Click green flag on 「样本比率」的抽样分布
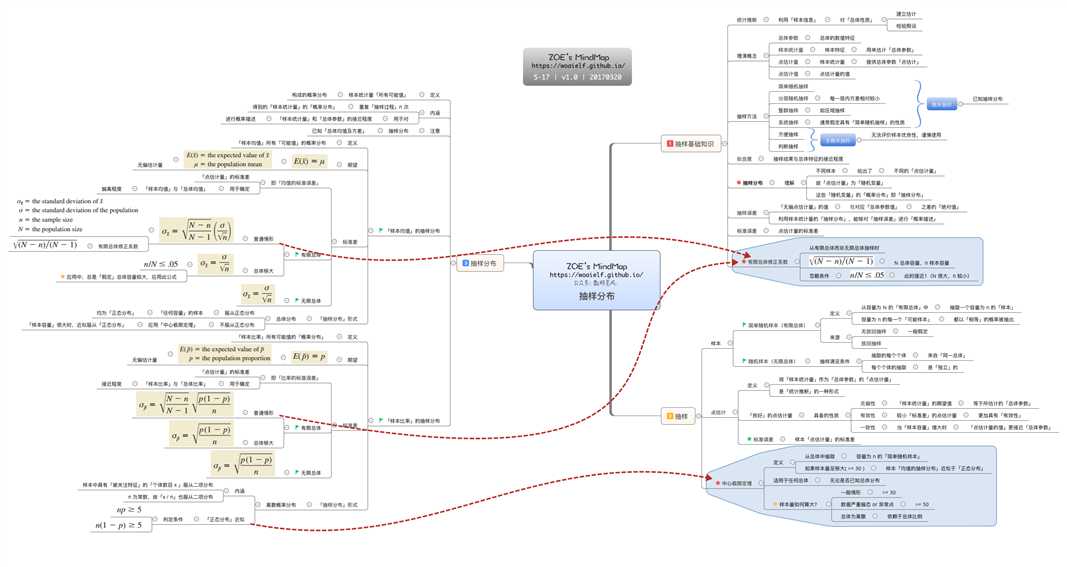Image resolution: width=1067 pixels, height=567 pixels. pyautogui.click(x=381, y=421)
